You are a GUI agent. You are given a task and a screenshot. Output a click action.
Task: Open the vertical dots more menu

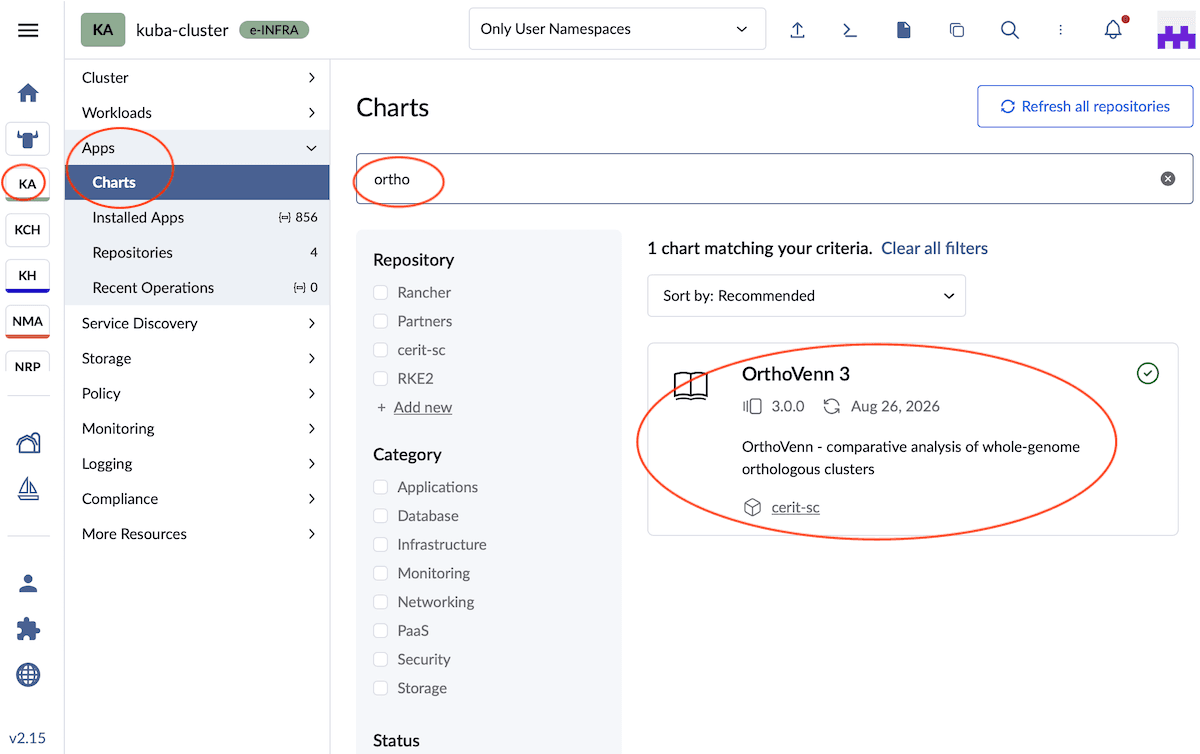click(x=1060, y=30)
